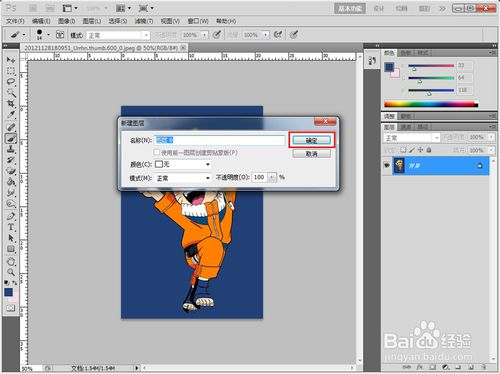Open Mini Bridge from application bar
This screenshot has width=500, height=374.
(x=50, y=8)
